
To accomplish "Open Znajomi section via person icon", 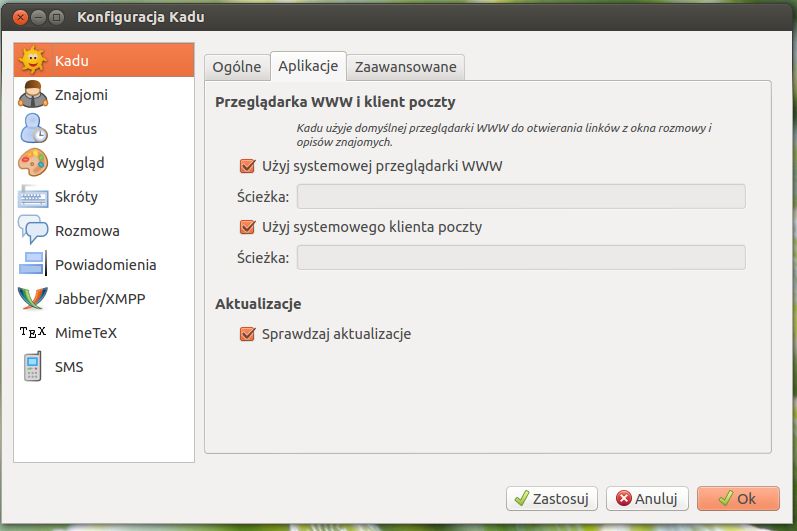I will pos(33,94).
